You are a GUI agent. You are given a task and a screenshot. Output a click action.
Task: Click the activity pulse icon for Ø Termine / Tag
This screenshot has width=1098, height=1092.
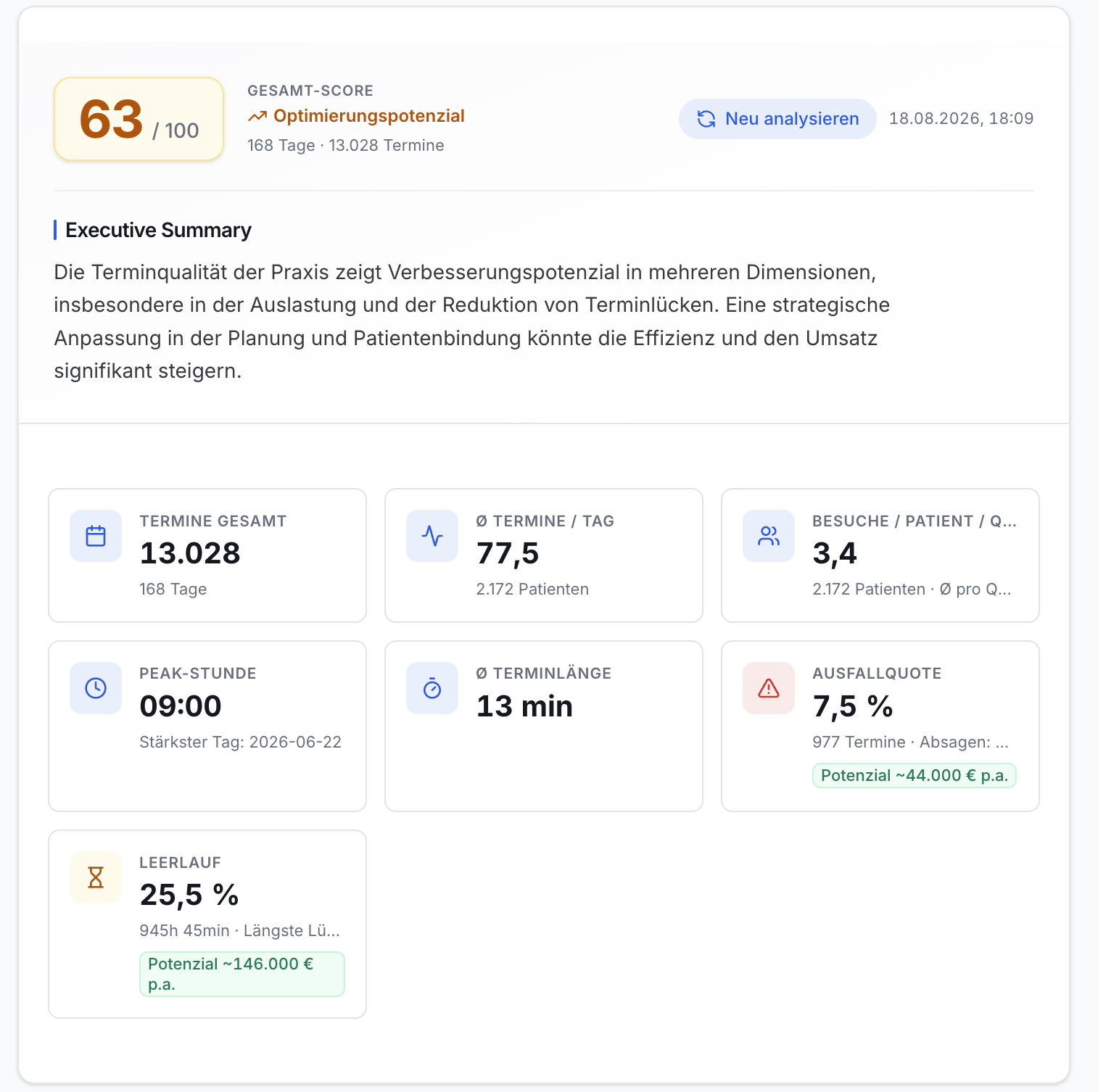[x=432, y=536]
